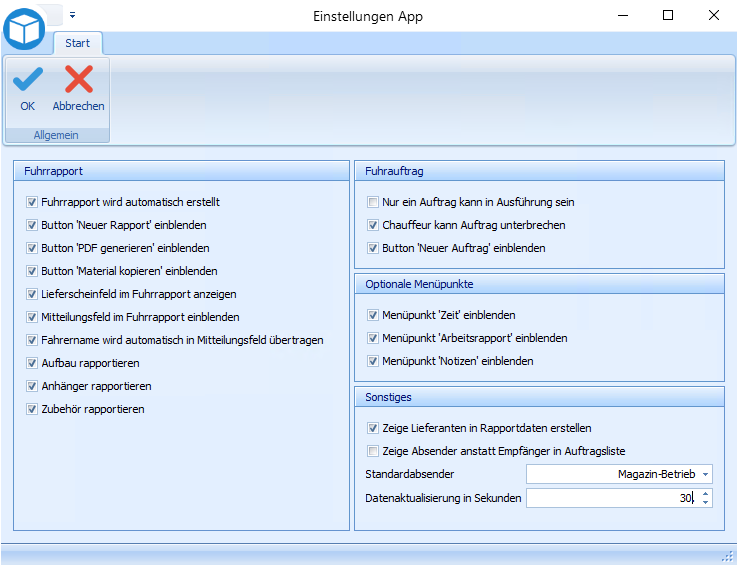Toggle Button 'Neuer Auftrag' einblenden checkbox
The height and width of the screenshot is (565, 737).
tap(373, 248)
